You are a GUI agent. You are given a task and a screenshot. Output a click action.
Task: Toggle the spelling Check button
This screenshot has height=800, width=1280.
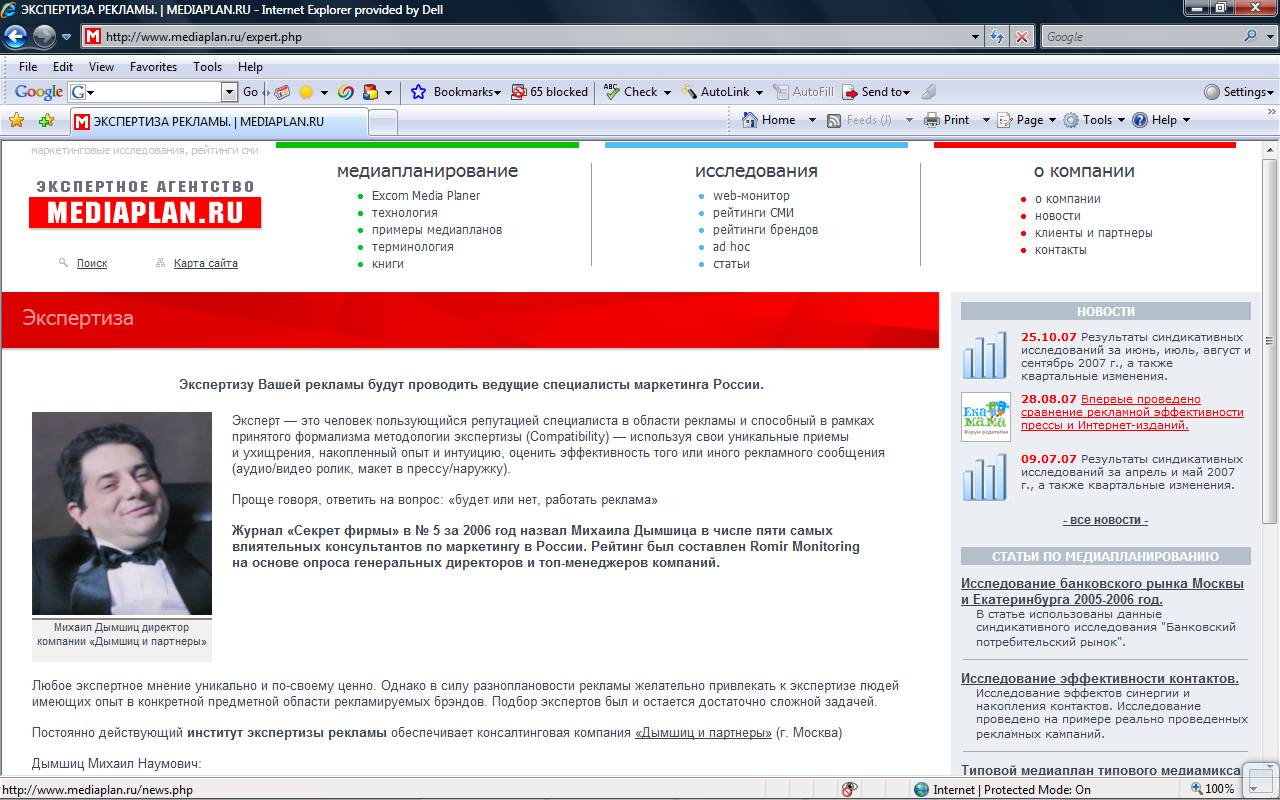click(631, 92)
